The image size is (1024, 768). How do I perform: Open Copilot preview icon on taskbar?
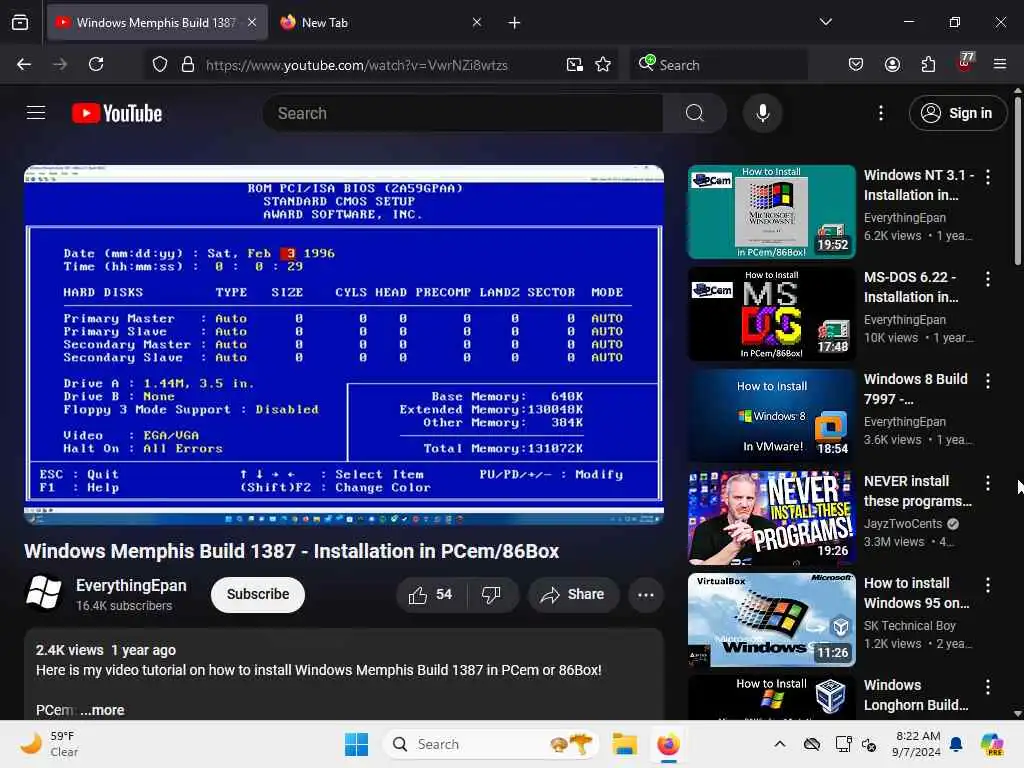pyautogui.click(x=992, y=744)
